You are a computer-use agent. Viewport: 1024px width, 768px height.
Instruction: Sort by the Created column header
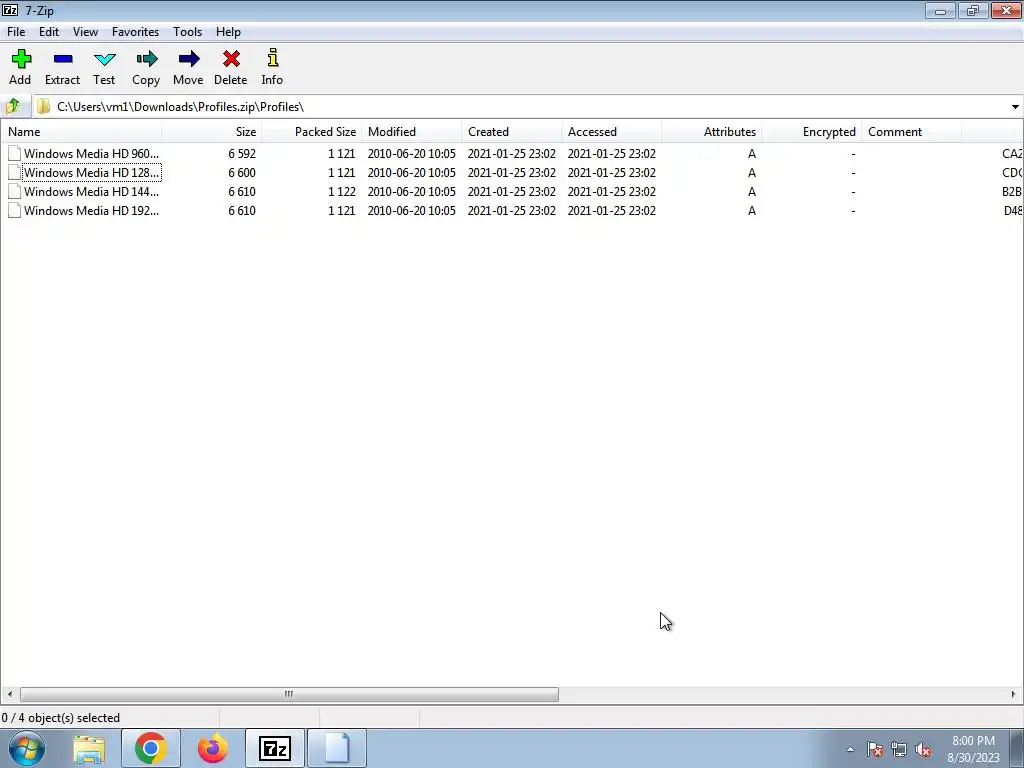[511, 132]
